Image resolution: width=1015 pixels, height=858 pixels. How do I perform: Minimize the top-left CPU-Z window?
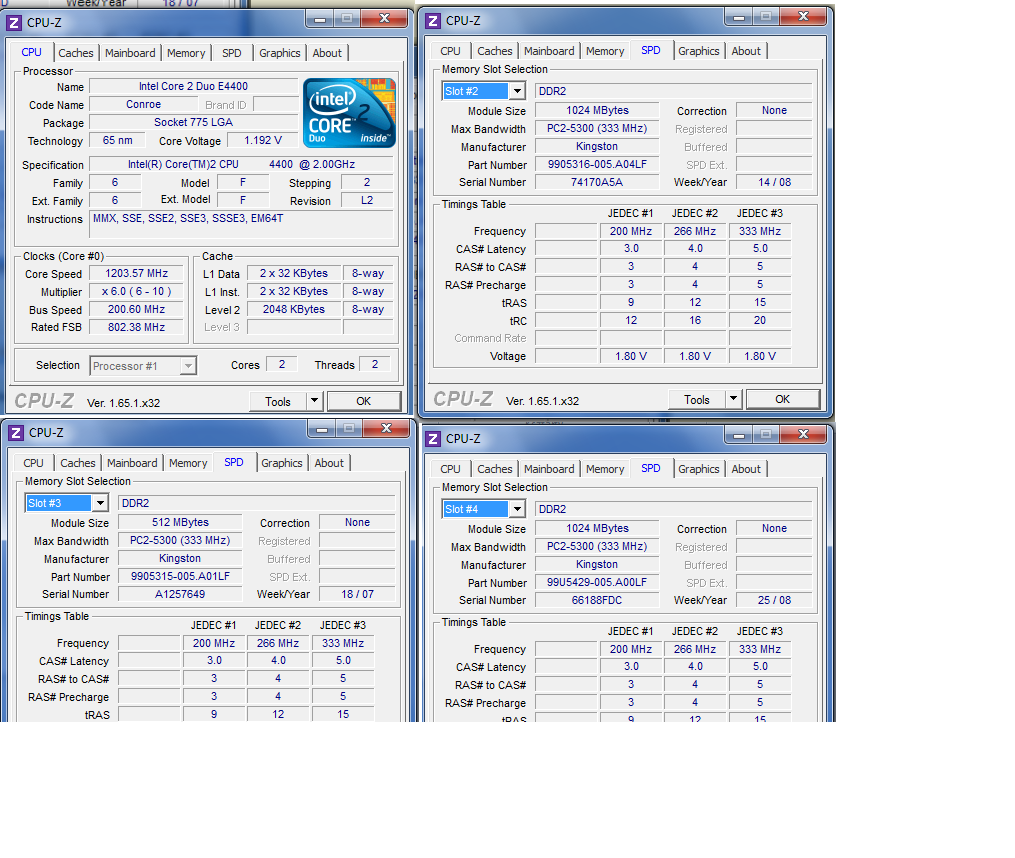(x=320, y=19)
